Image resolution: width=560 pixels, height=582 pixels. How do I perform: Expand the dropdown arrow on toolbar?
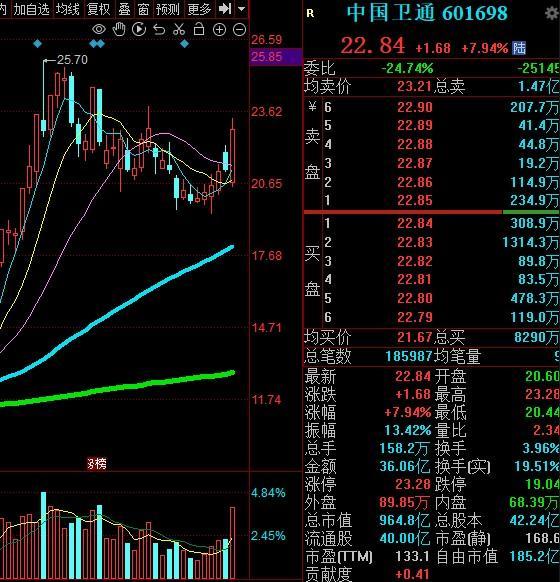click(x=241, y=9)
